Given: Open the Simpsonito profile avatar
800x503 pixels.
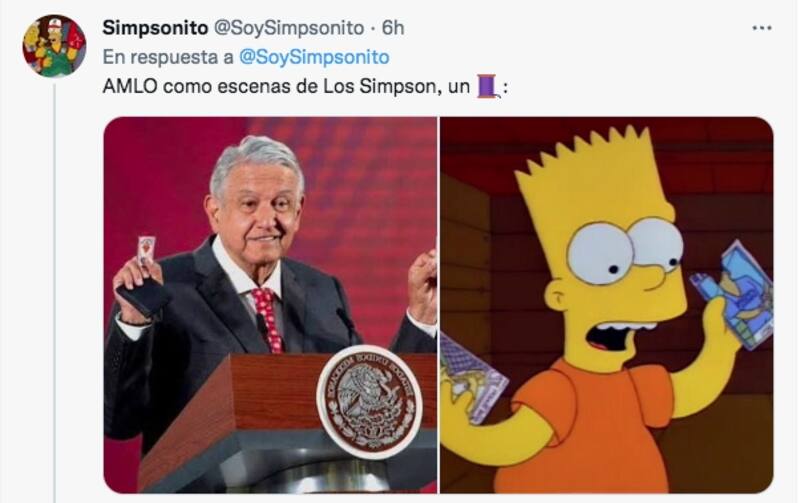Looking at the screenshot, I should 54,46.
